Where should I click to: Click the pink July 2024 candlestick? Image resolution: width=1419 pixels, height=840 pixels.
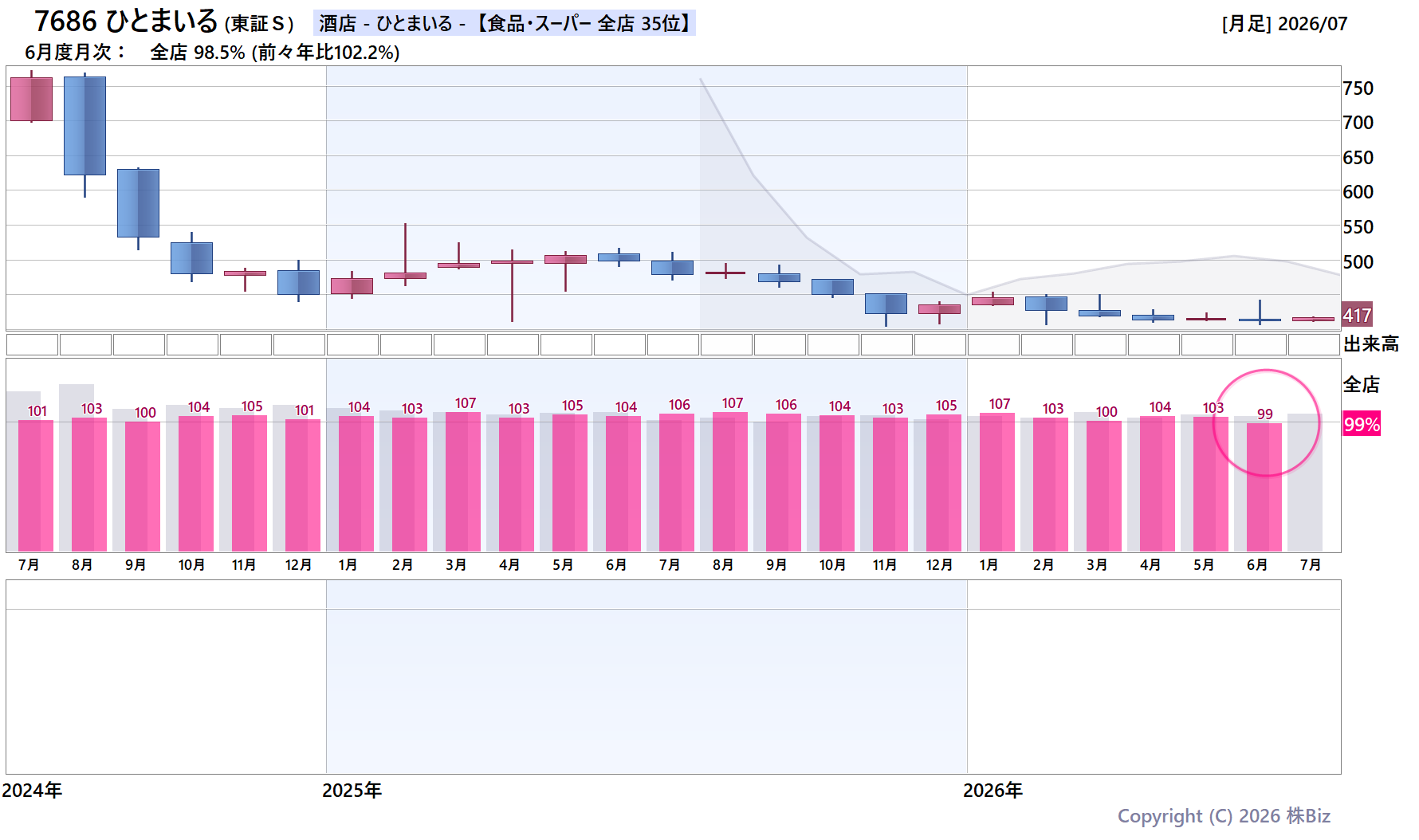click(31, 99)
